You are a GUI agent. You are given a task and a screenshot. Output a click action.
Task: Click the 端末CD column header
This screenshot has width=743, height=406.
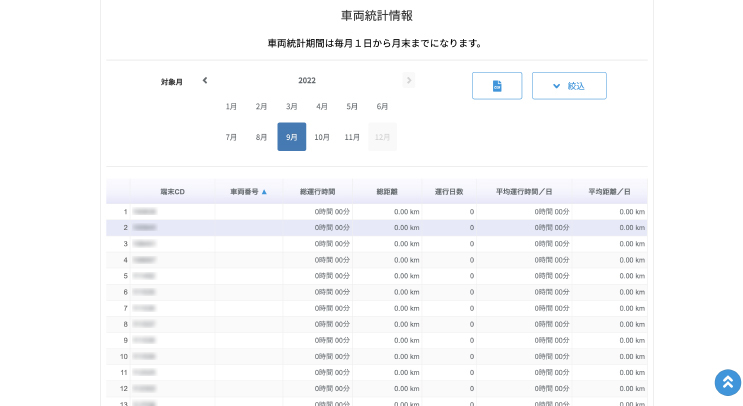[172, 191]
